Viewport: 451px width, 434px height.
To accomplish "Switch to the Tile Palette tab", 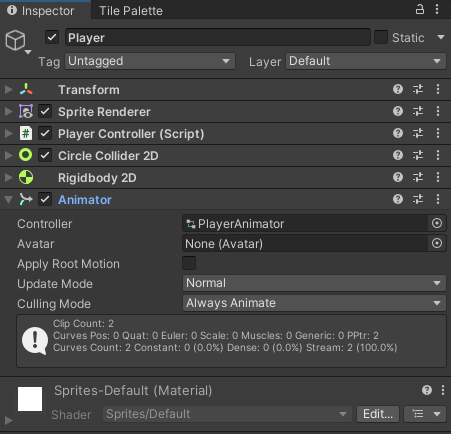I will tap(131, 11).
